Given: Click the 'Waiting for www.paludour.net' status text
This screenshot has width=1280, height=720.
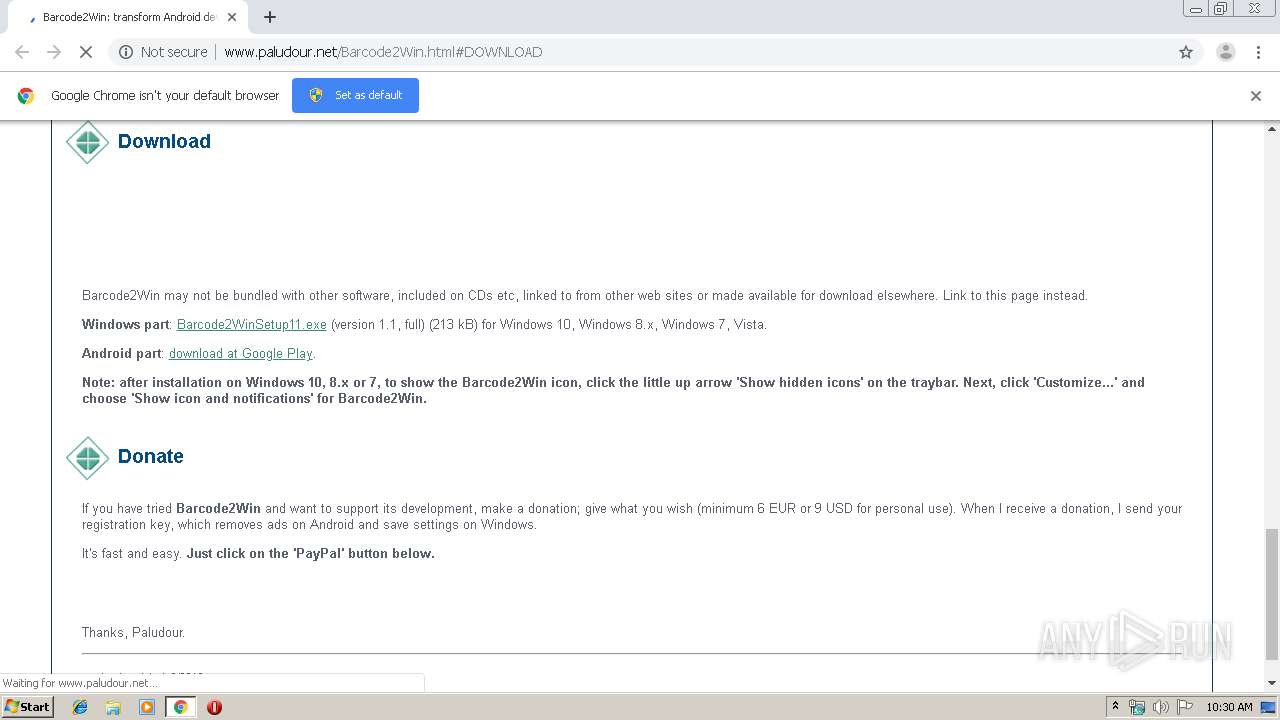Looking at the screenshot, I should tap(80, 683).
